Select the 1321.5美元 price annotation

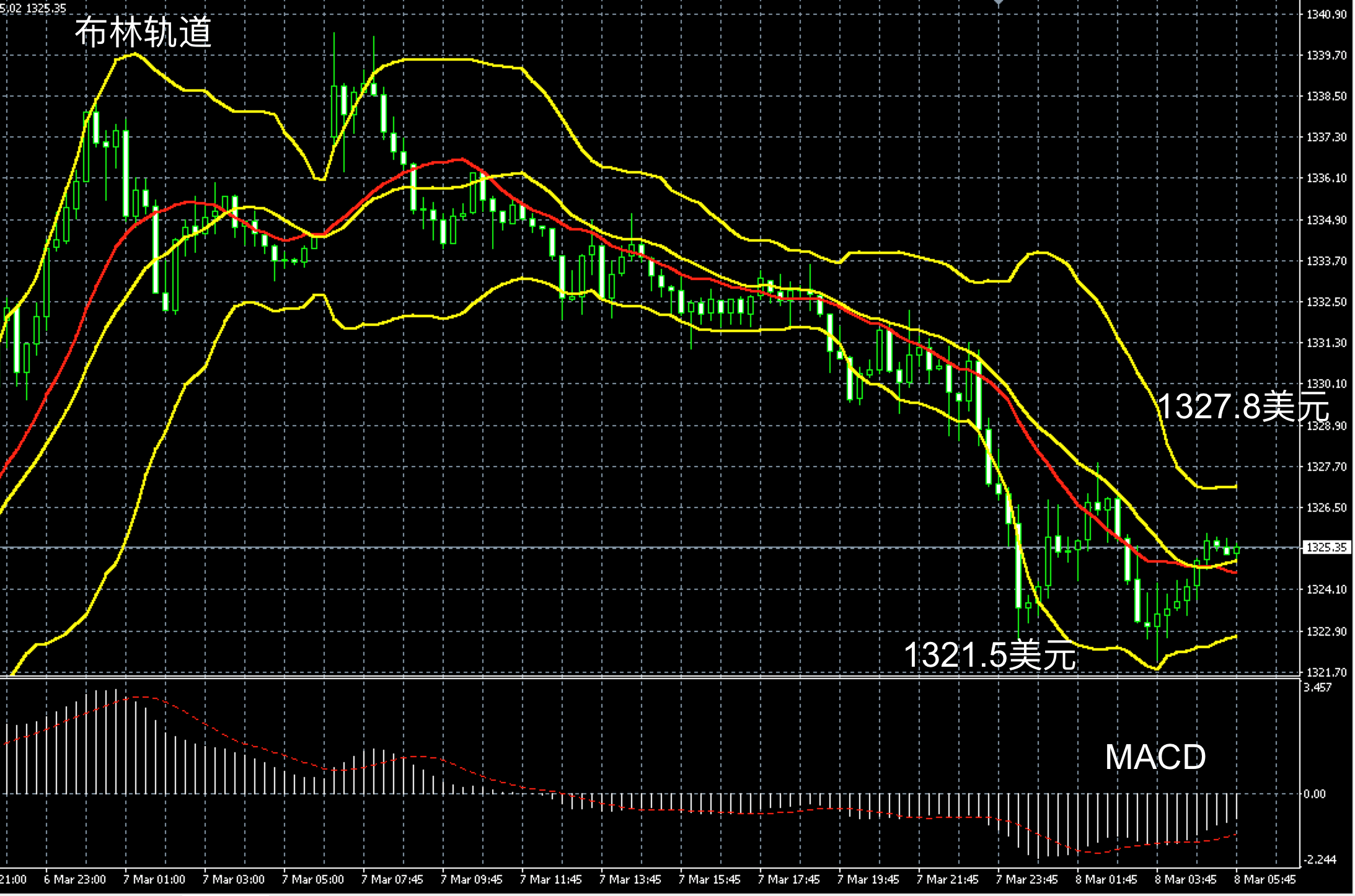click(990, 655)
